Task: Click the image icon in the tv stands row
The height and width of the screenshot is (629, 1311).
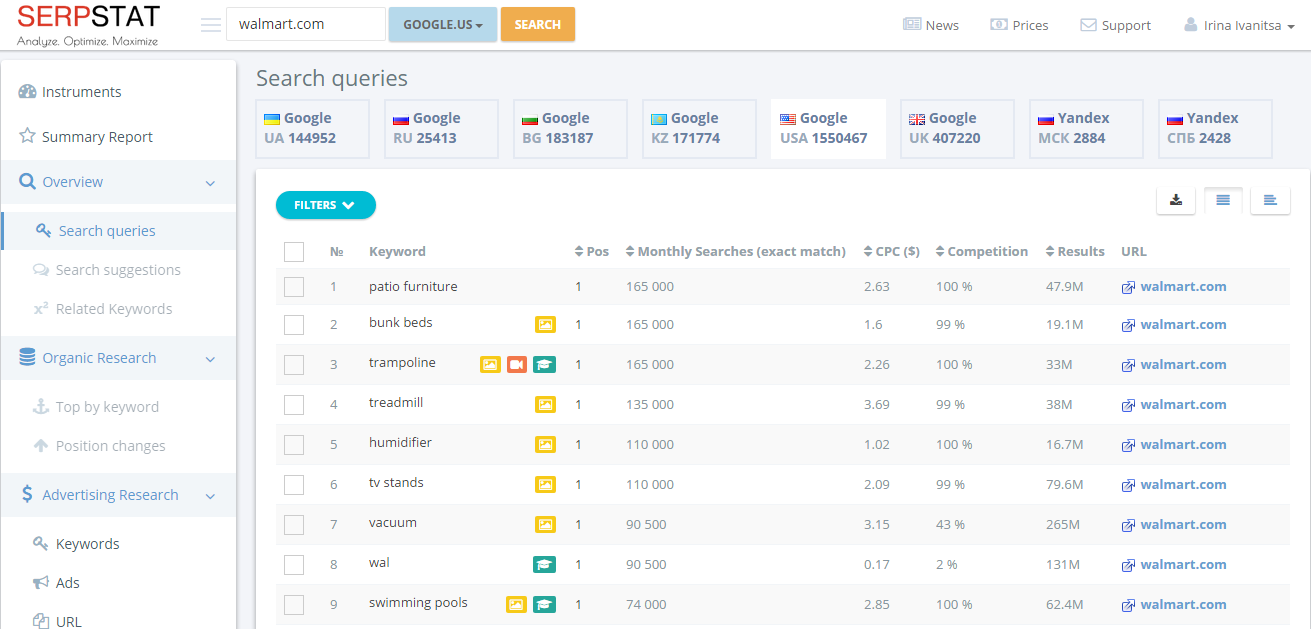Action: point(545,484)
